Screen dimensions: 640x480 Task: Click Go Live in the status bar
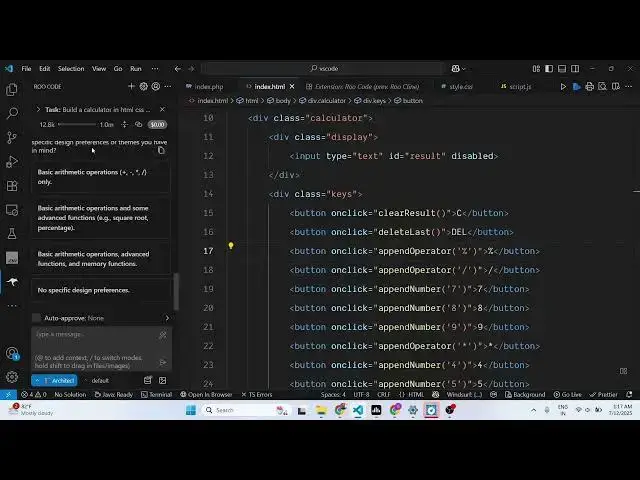tap(567, 394)
